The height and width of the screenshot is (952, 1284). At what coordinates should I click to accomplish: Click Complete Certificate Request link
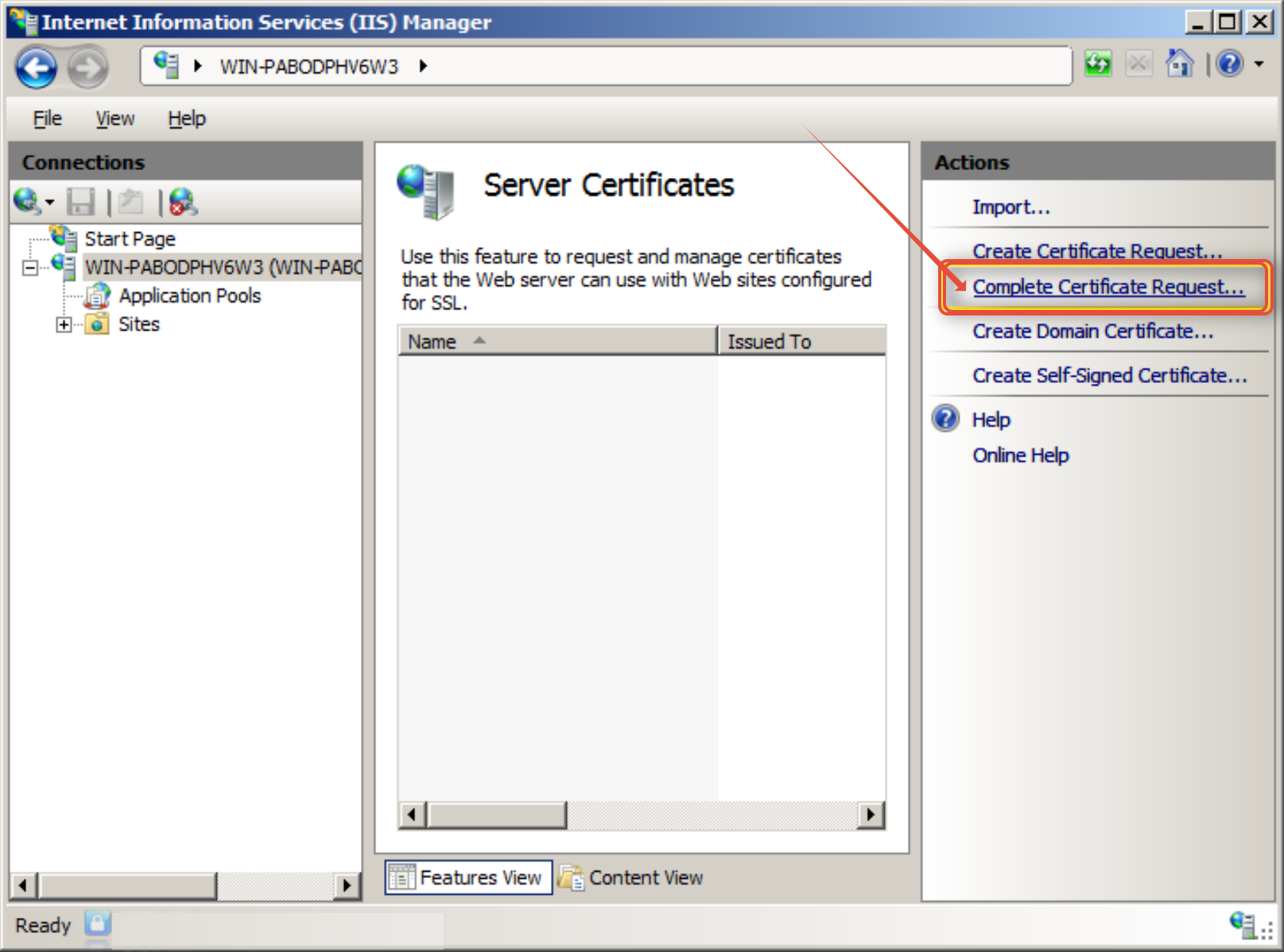pos(1108,287)
